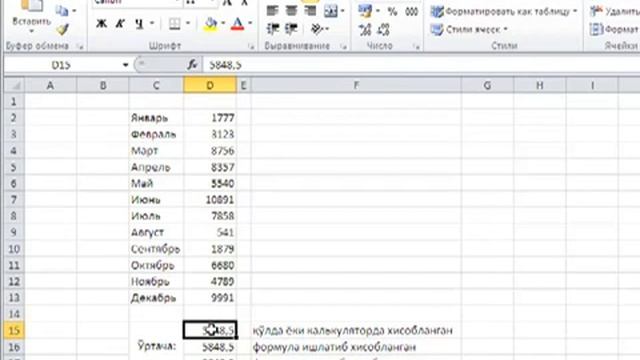Click the Insert Function fx icon
The width and height of the screenshot is (640, 360).
(x=192, y=64)
